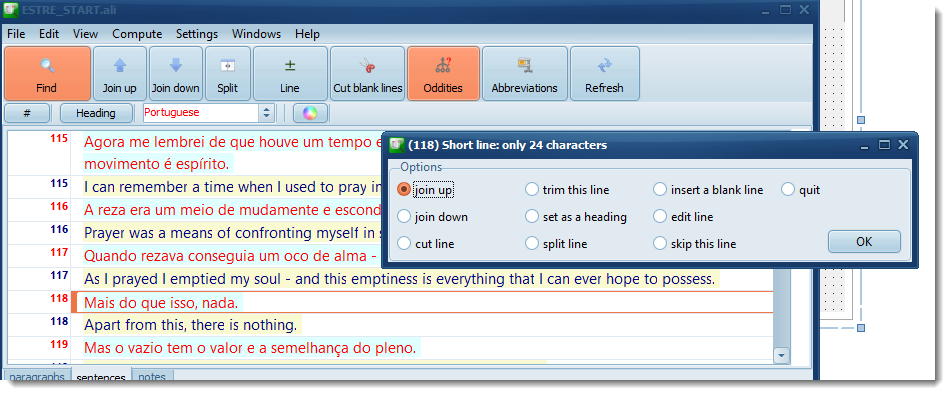Click the Refresh toolbar button
Viewport: 950px width, 395px height.
click(605, 73)
